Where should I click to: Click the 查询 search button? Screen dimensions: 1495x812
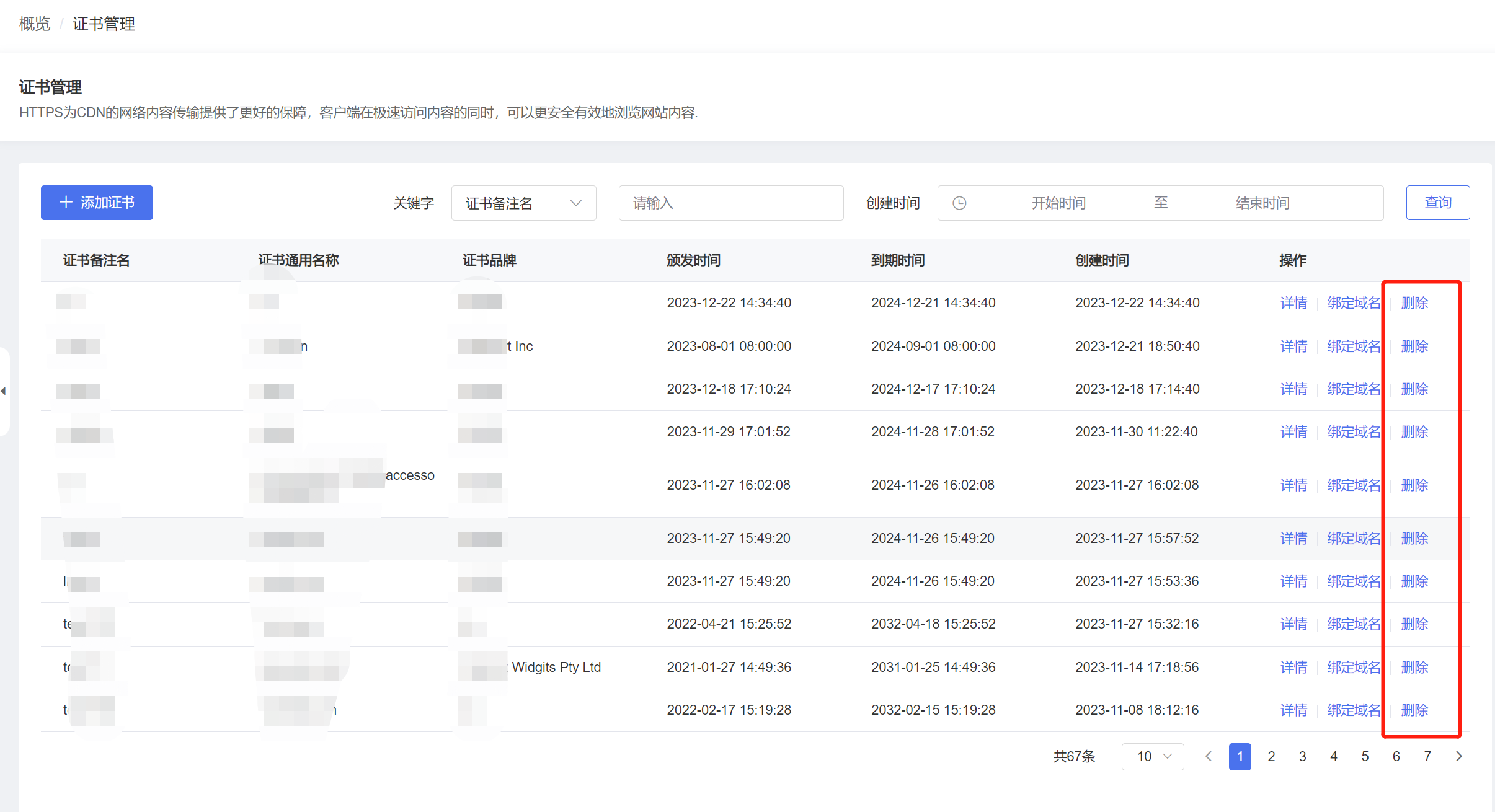[x=1437, y=203]
